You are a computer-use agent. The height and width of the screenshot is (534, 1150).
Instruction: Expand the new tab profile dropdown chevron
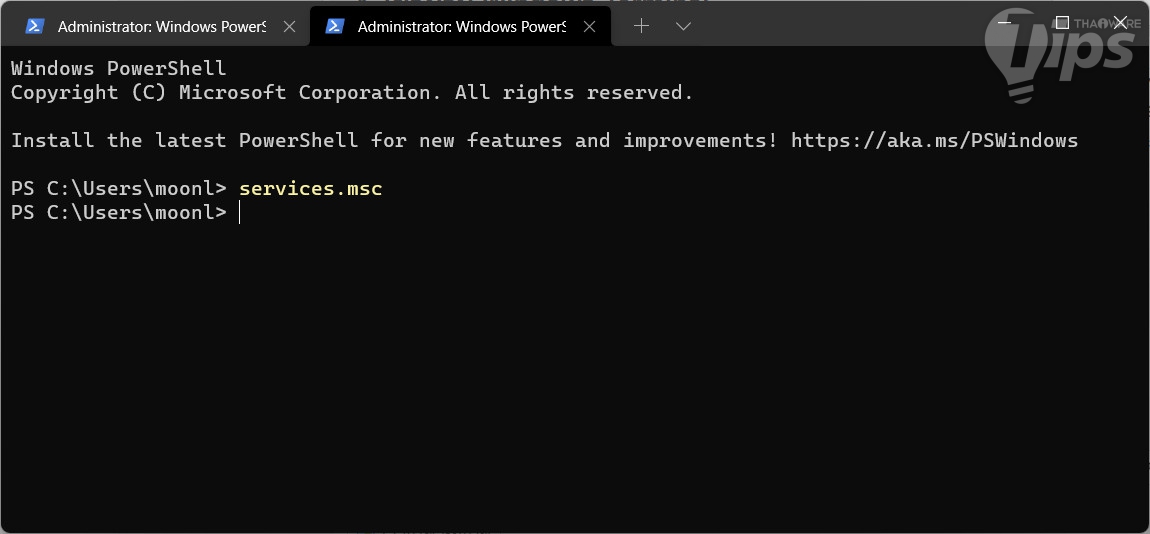tap(684, 27)
